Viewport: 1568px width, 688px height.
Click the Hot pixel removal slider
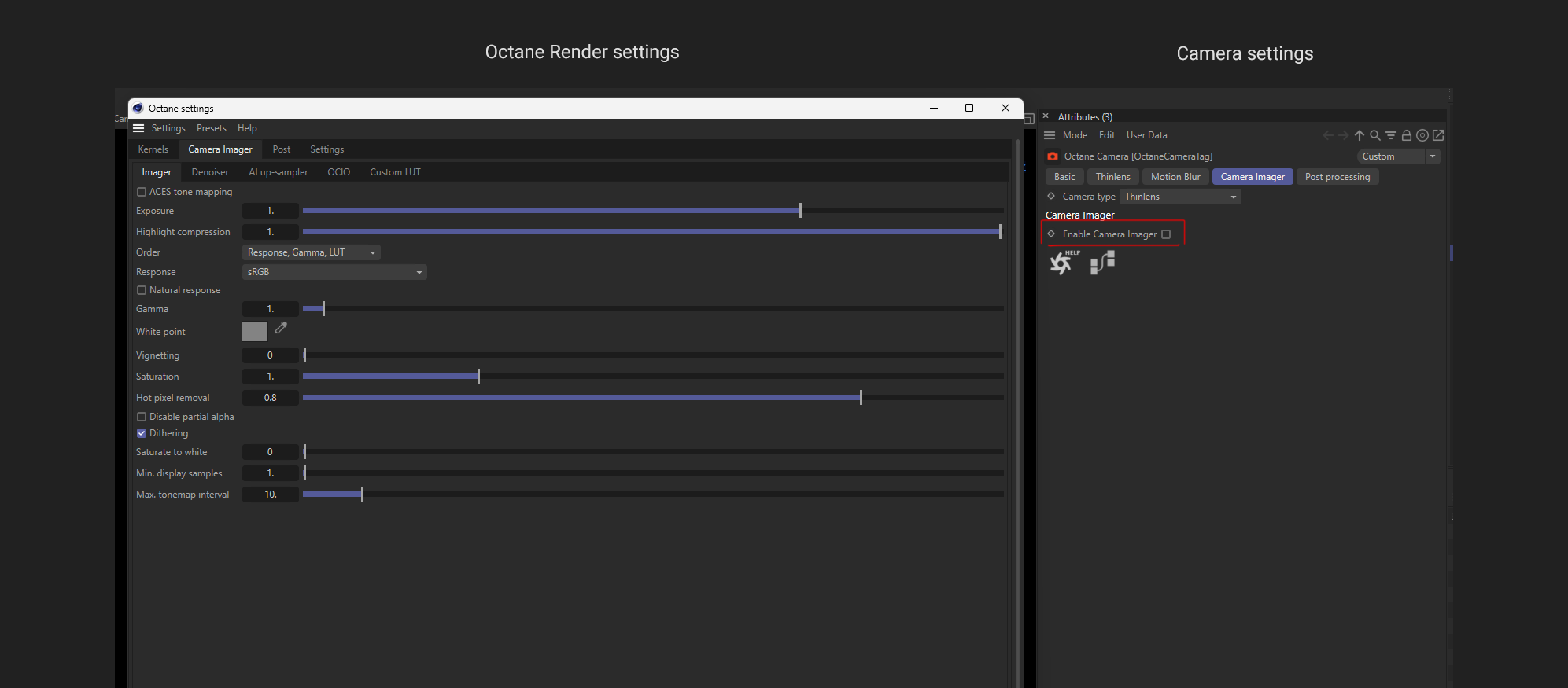pos(653,398)
